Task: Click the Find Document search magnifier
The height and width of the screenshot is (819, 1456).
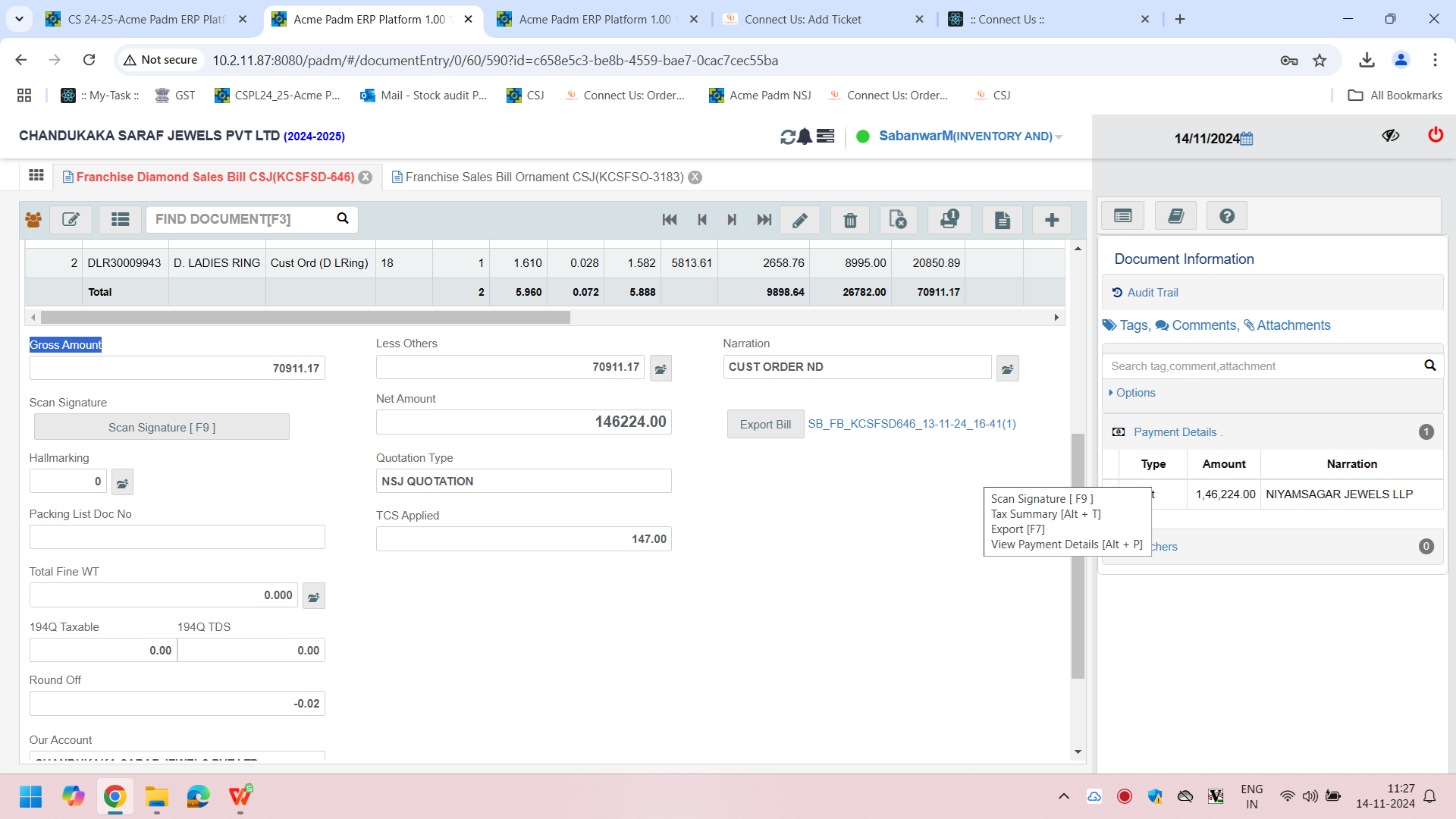Action: (x=343, y=218)
